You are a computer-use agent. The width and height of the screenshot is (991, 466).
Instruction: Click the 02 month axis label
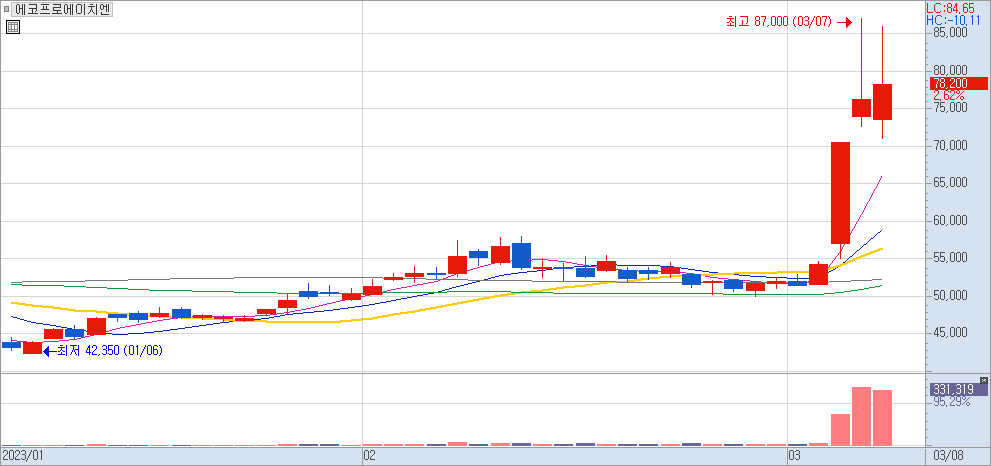click(370, 456)
